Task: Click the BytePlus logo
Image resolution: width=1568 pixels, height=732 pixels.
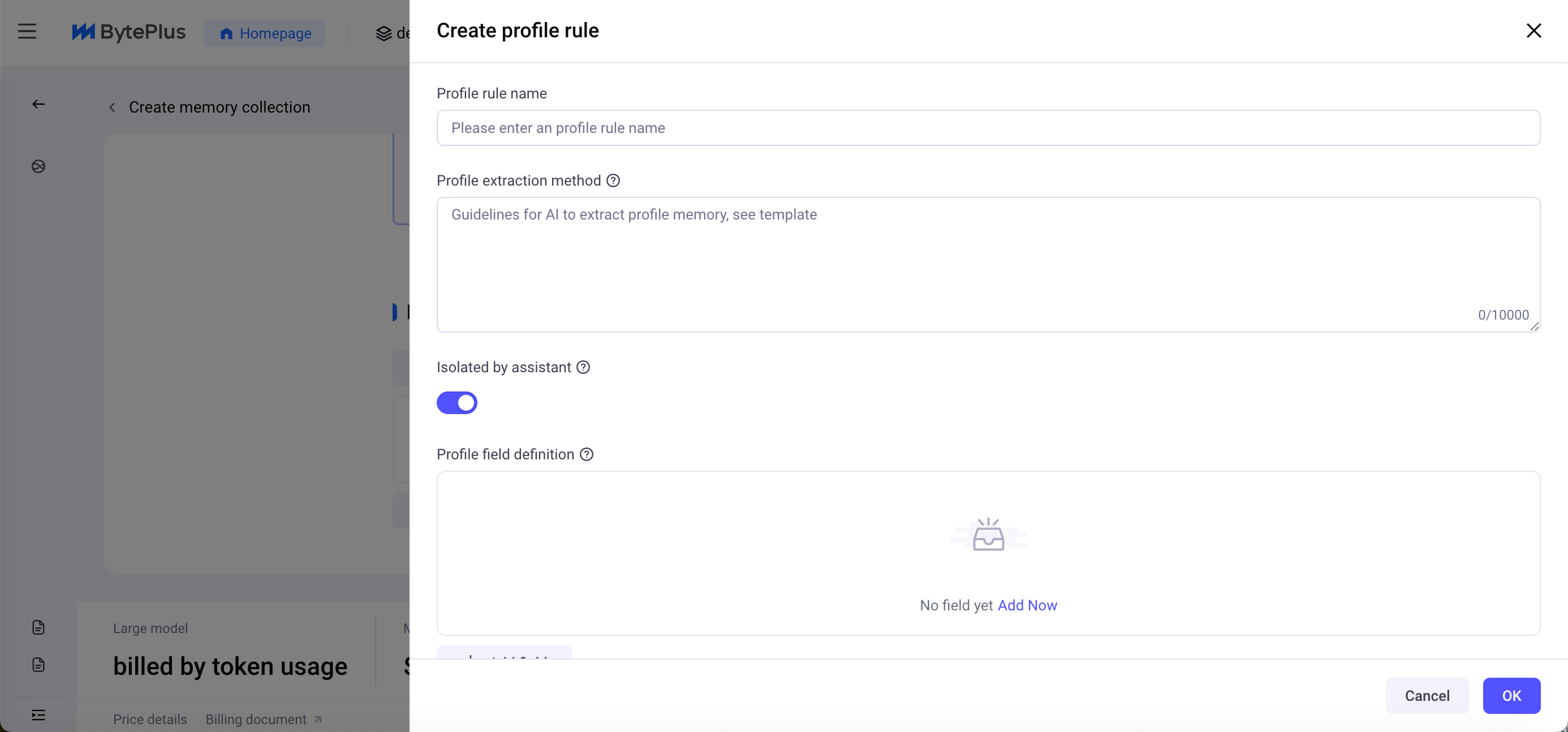Action: 128,32
